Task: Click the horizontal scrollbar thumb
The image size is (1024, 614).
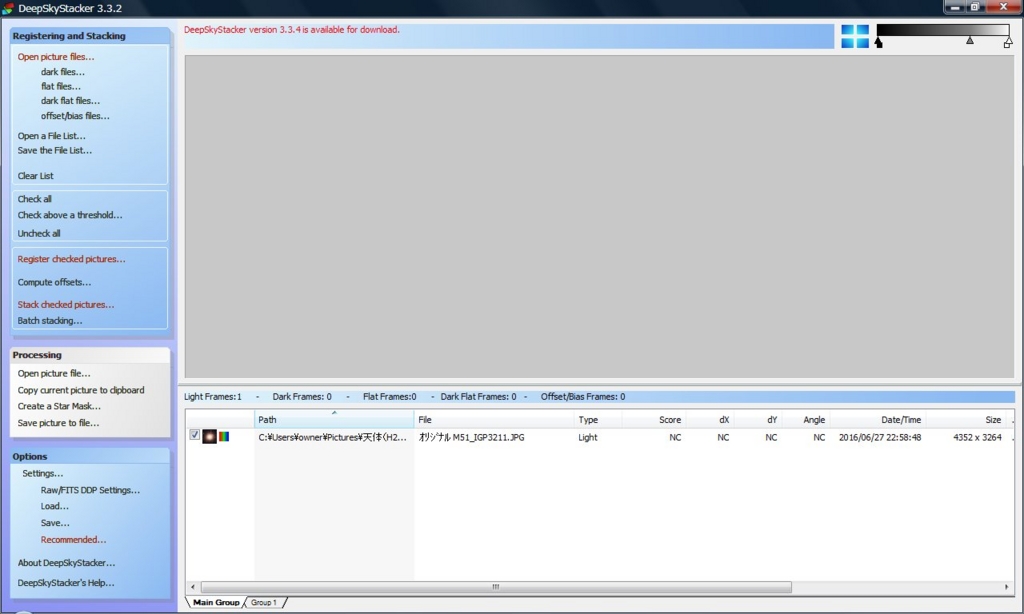Action: pyautogui.click(x=496, y=587)
